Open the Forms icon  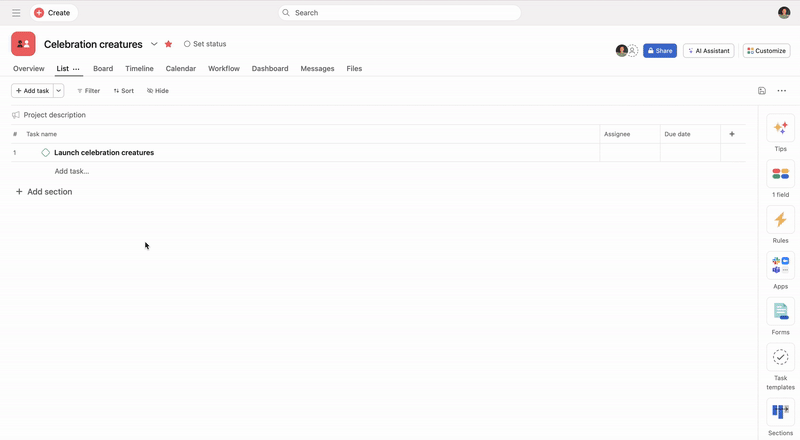click(780, 311)
